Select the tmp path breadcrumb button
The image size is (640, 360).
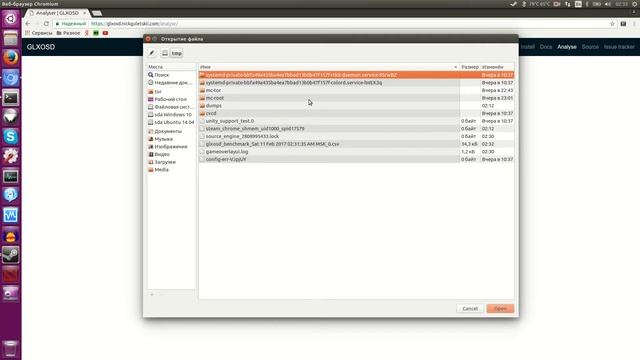[176, 53]
